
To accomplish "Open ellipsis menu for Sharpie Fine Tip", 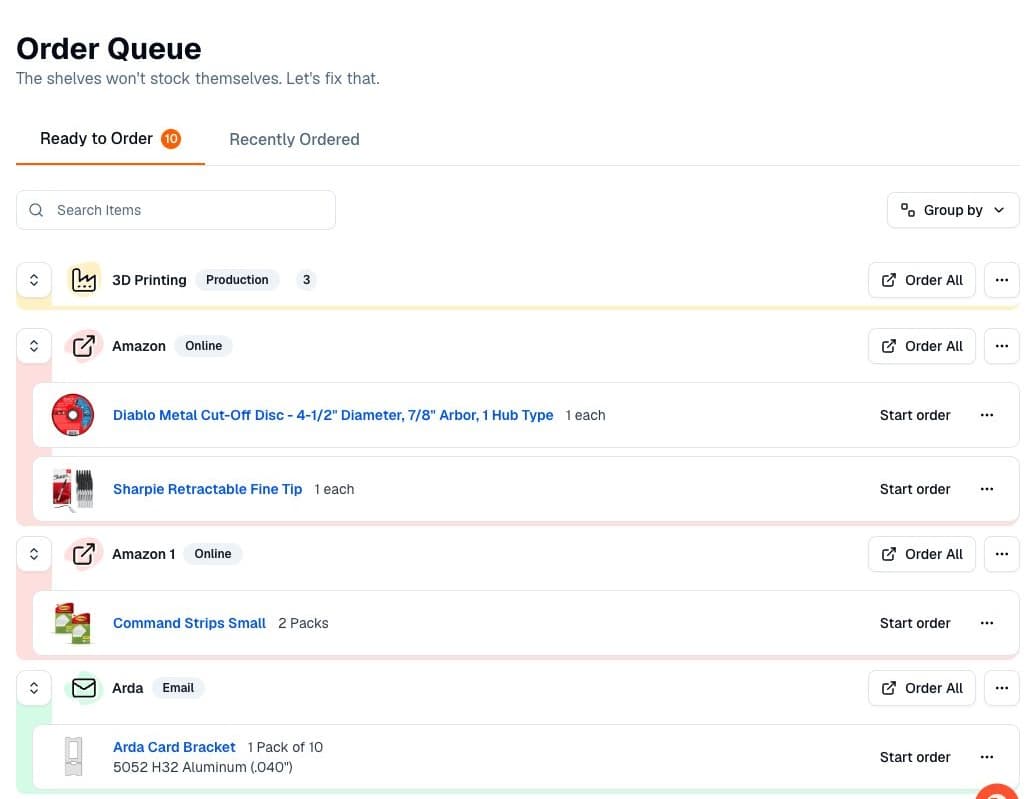I will [x=987, y=489].
